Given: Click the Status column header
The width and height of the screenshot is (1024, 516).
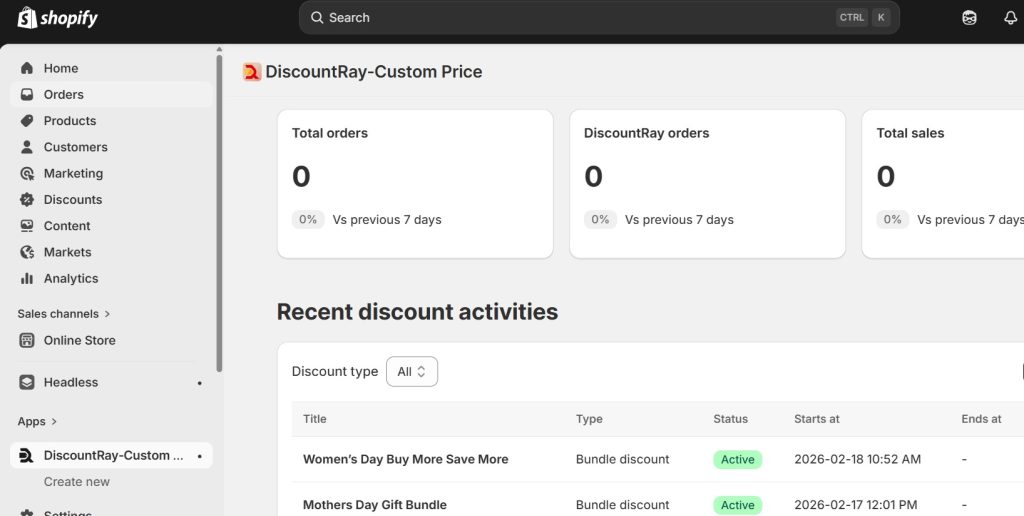Looking at the screenshot, I should coord(731,419).
